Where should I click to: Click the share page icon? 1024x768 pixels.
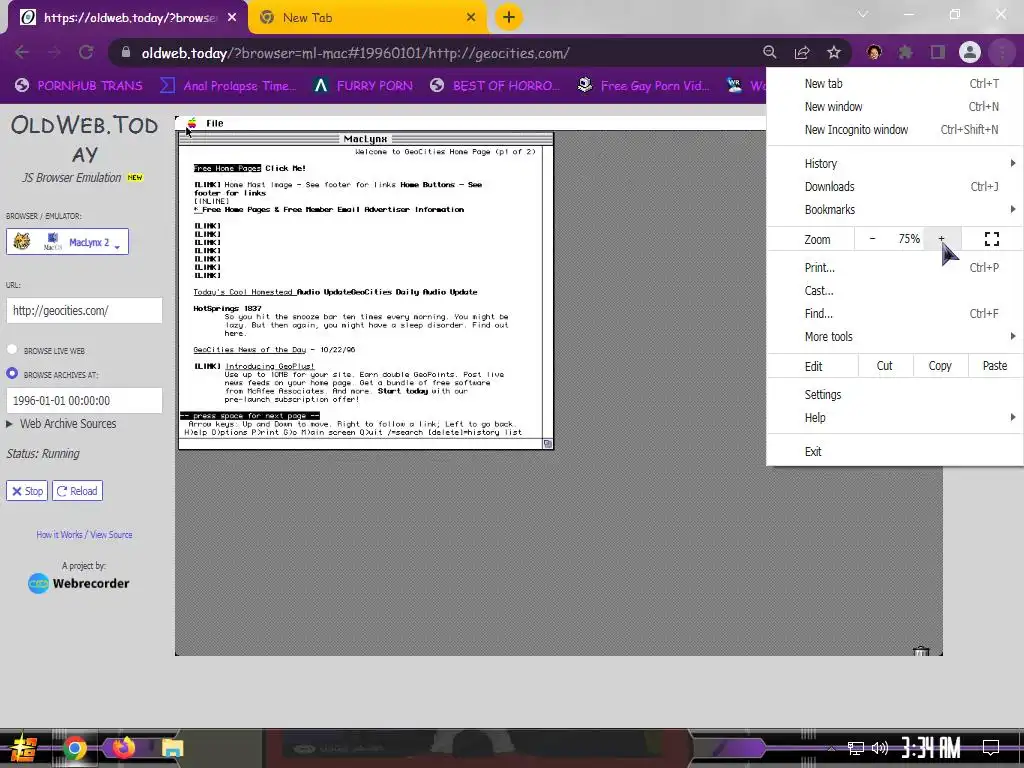click(x=802, y=52)
